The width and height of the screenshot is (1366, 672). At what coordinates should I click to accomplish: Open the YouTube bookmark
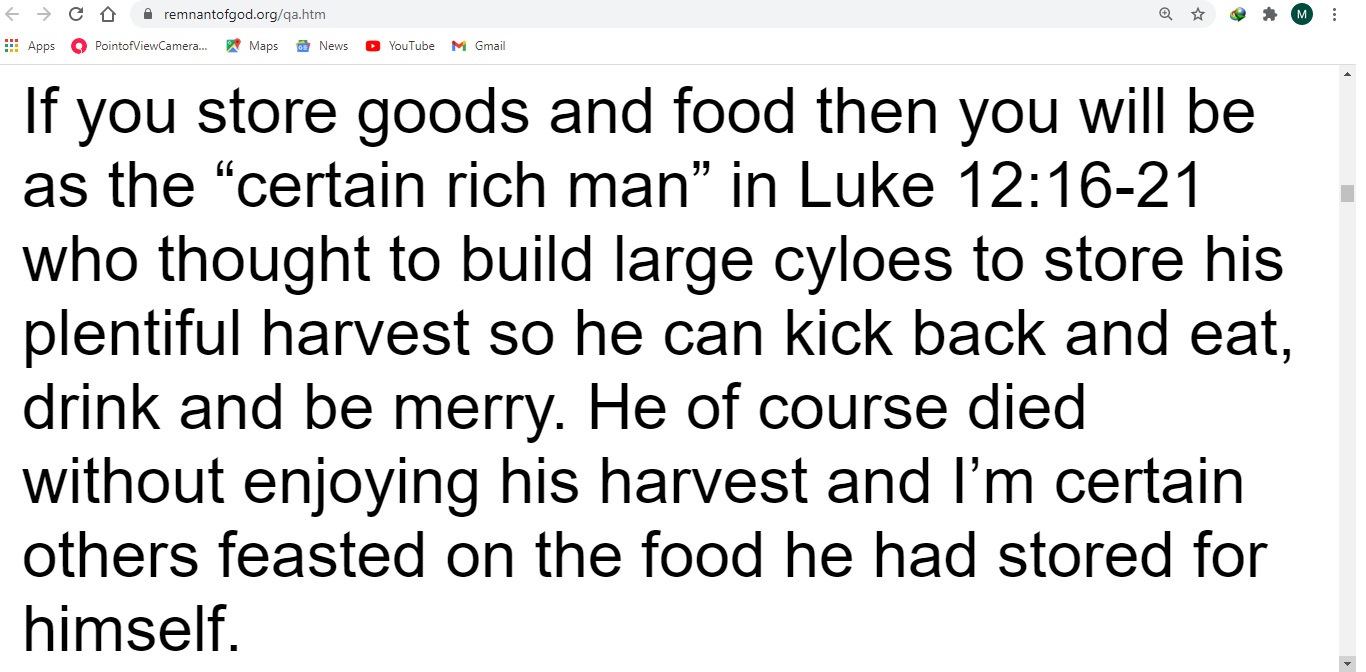point(400,46)
